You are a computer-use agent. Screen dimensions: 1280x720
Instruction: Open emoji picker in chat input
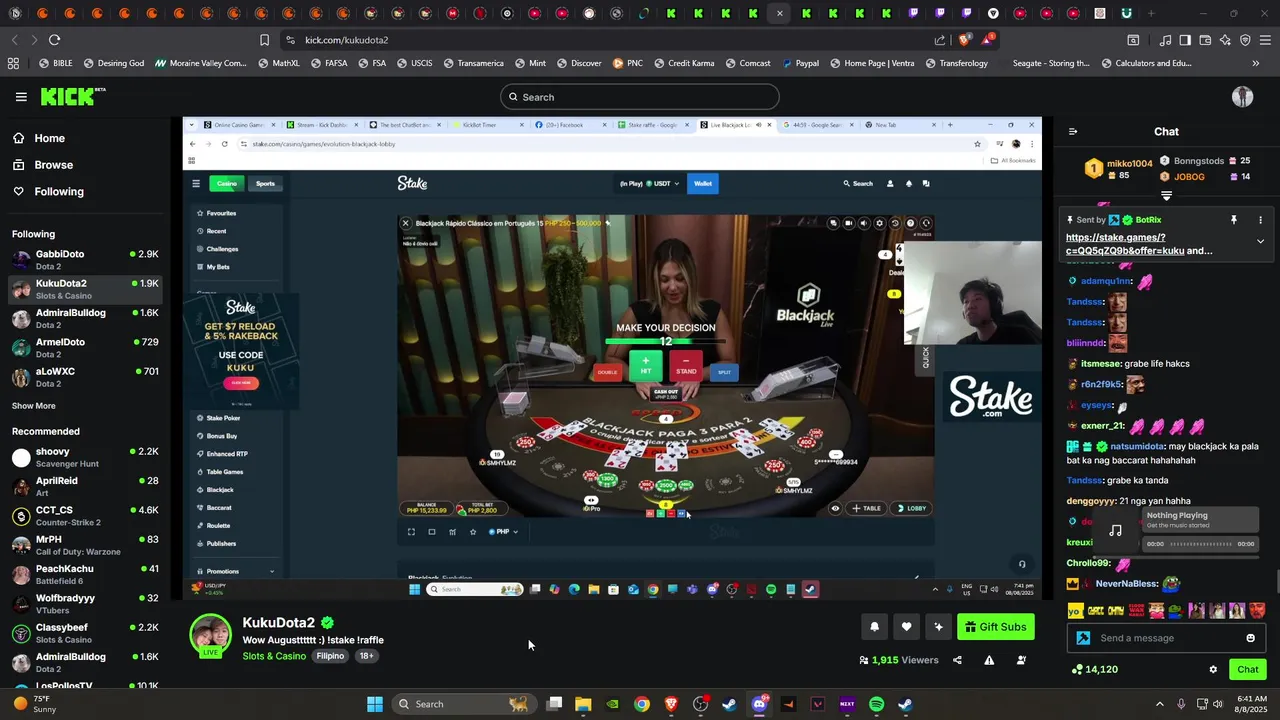click(x=1250, y=638)
